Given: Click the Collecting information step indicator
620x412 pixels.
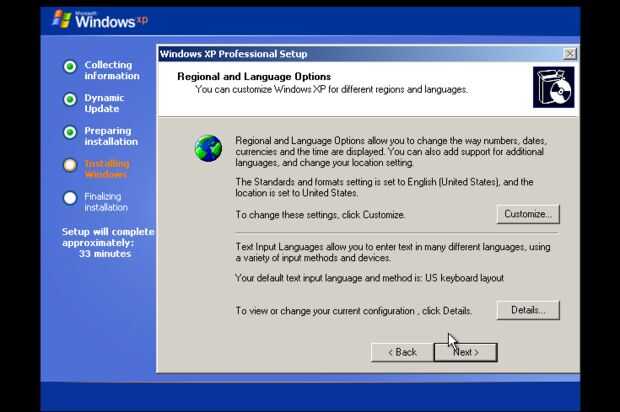Looking at the screenshot, I should point(70,66).
